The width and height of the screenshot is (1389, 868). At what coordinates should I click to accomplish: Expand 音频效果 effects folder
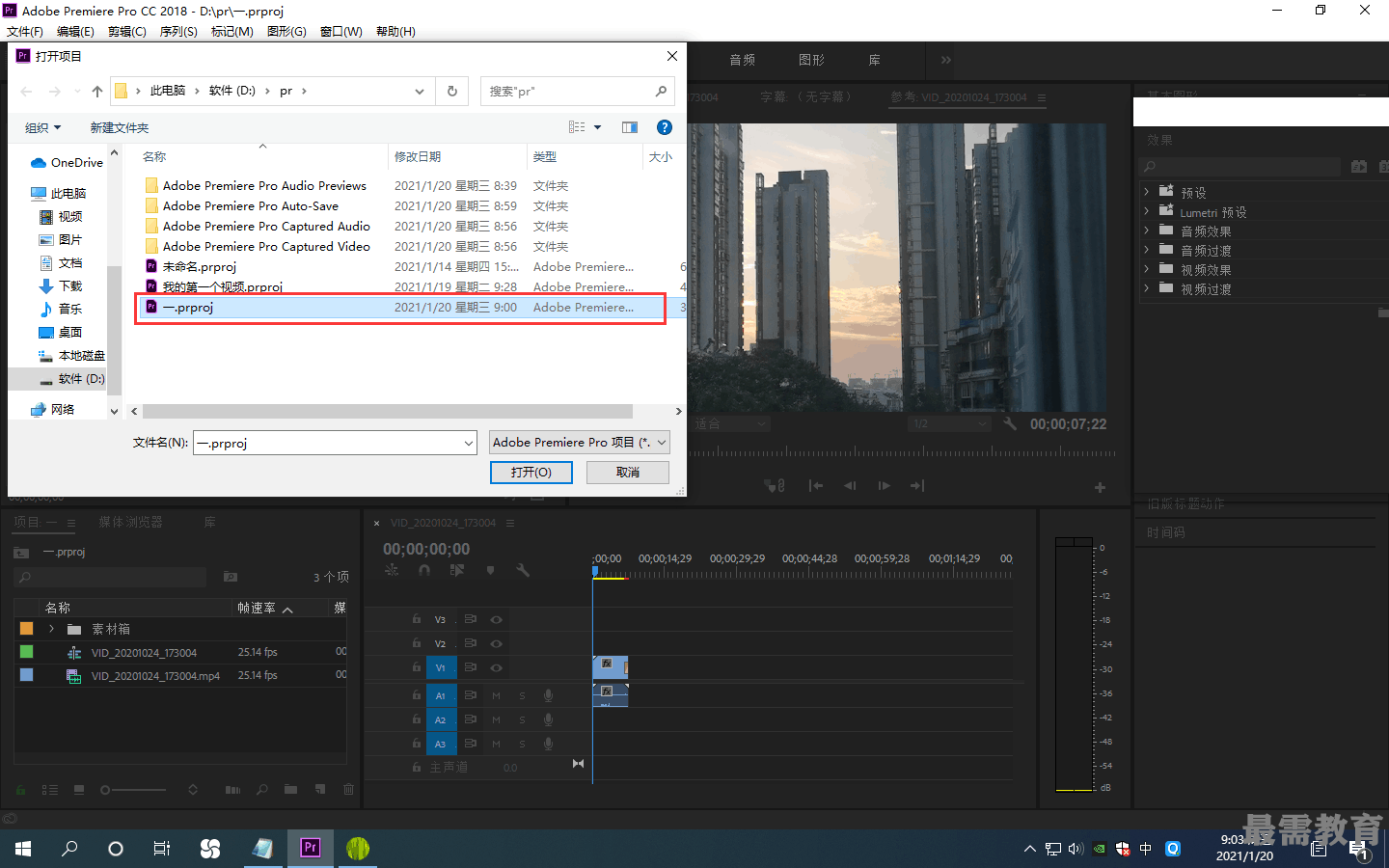pos(1147,231)
